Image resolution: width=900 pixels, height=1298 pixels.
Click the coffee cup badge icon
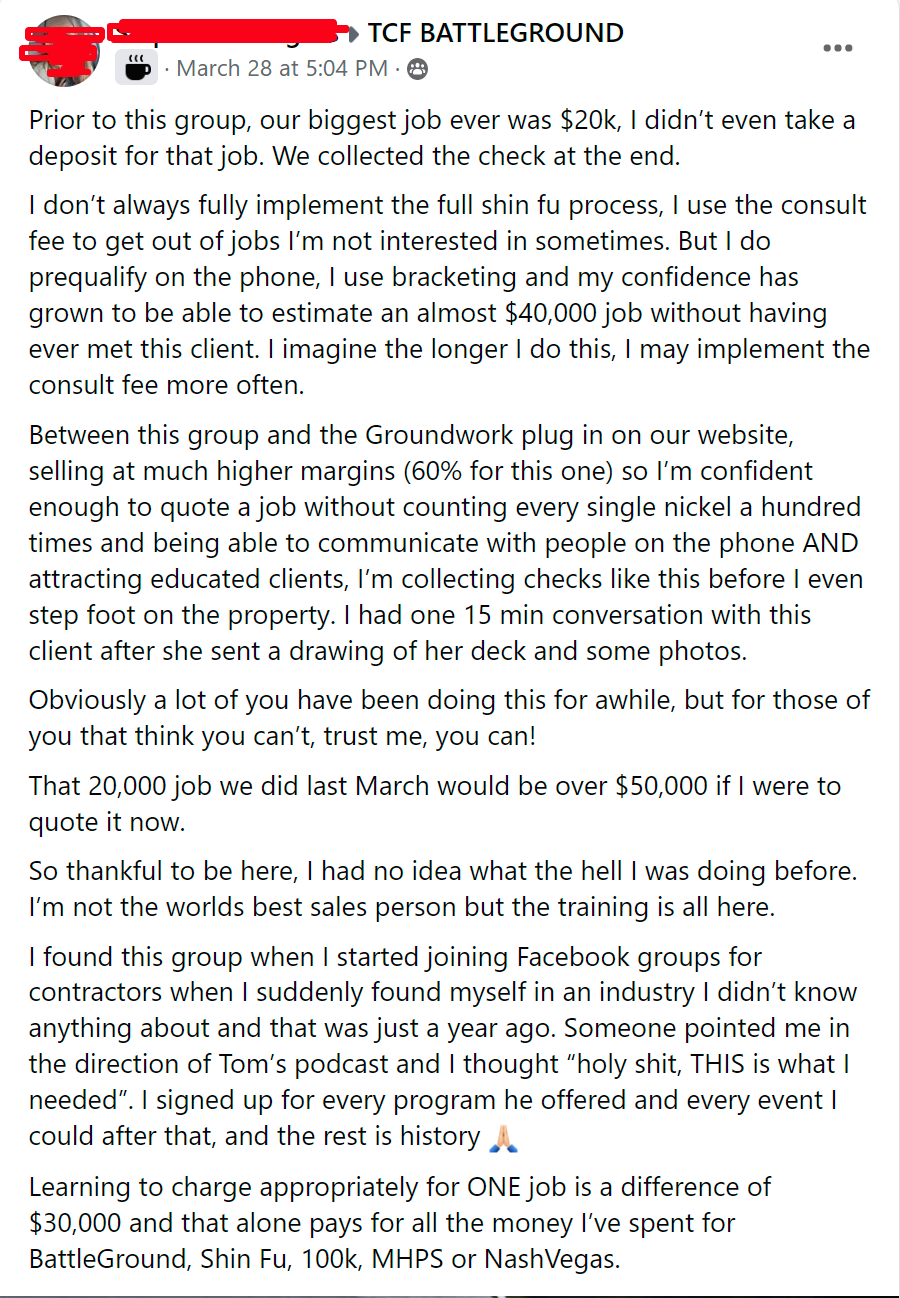[136, 68]
